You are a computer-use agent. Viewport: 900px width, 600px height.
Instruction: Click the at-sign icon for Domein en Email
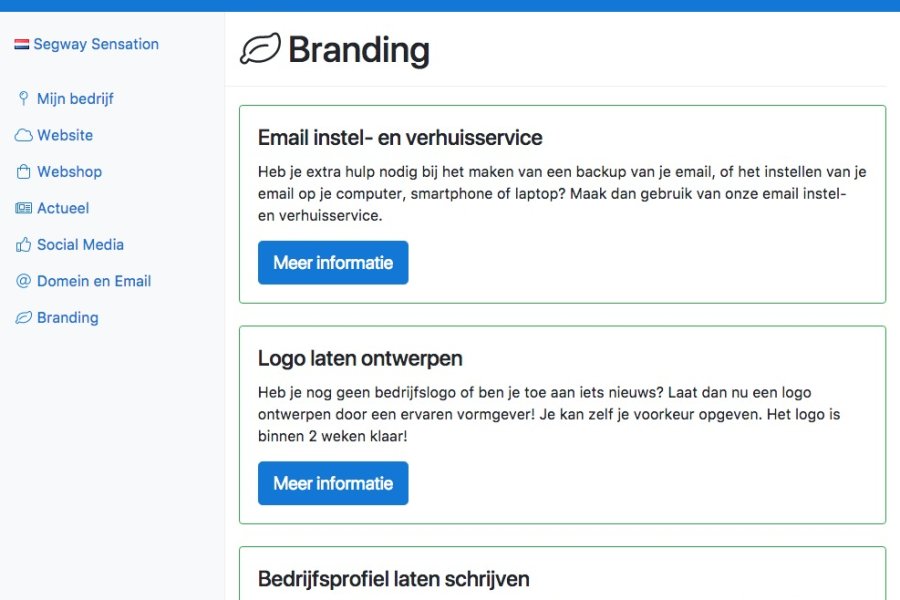(x=24, y=281)
